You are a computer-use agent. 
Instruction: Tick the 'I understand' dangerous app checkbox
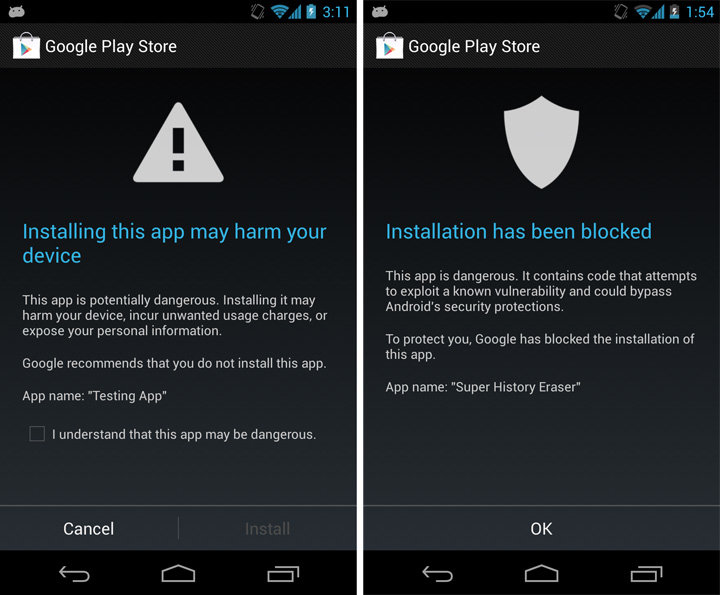[37, 434]
